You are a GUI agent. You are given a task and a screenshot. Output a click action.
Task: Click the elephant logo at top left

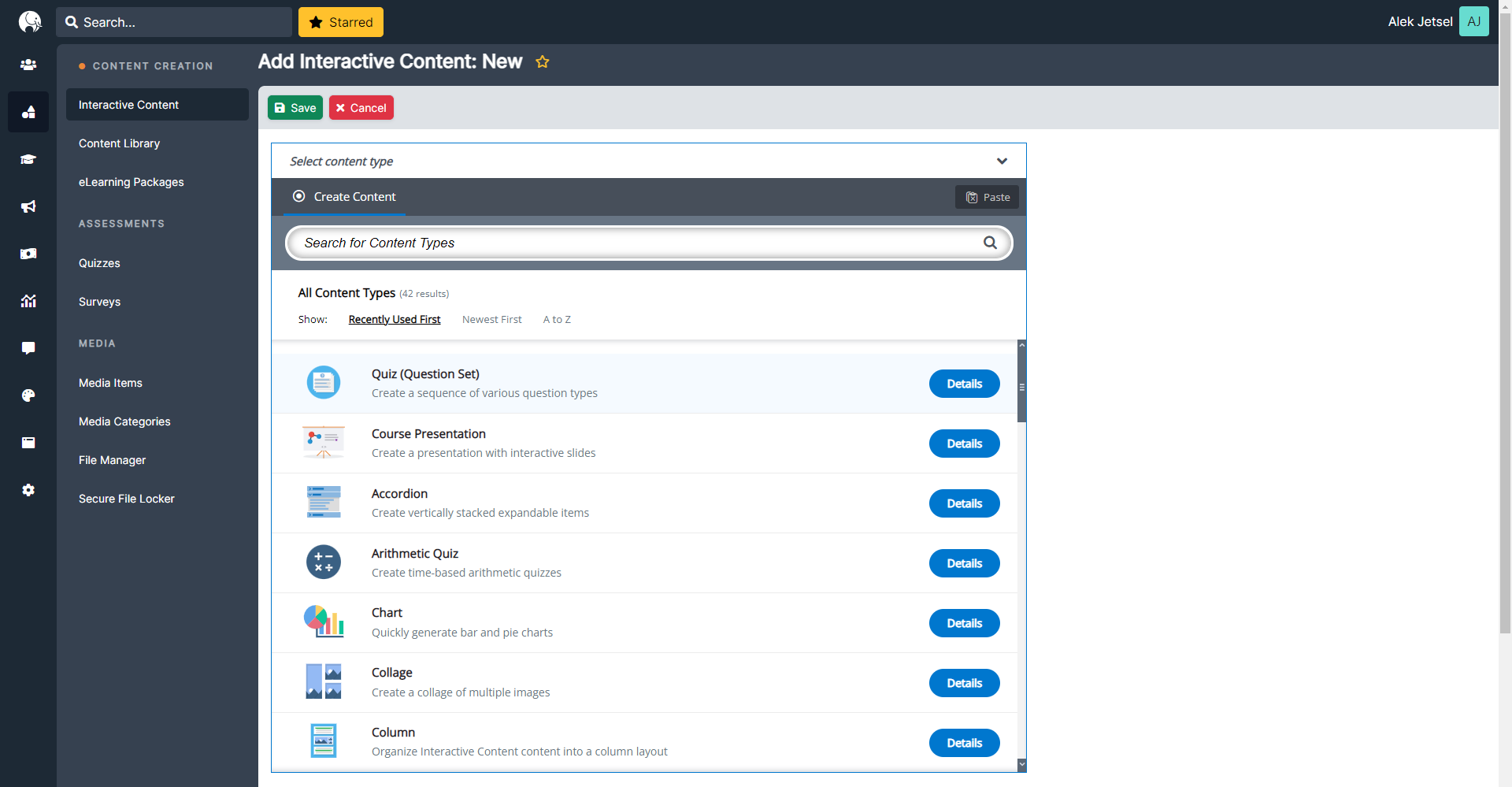(29, 21)
